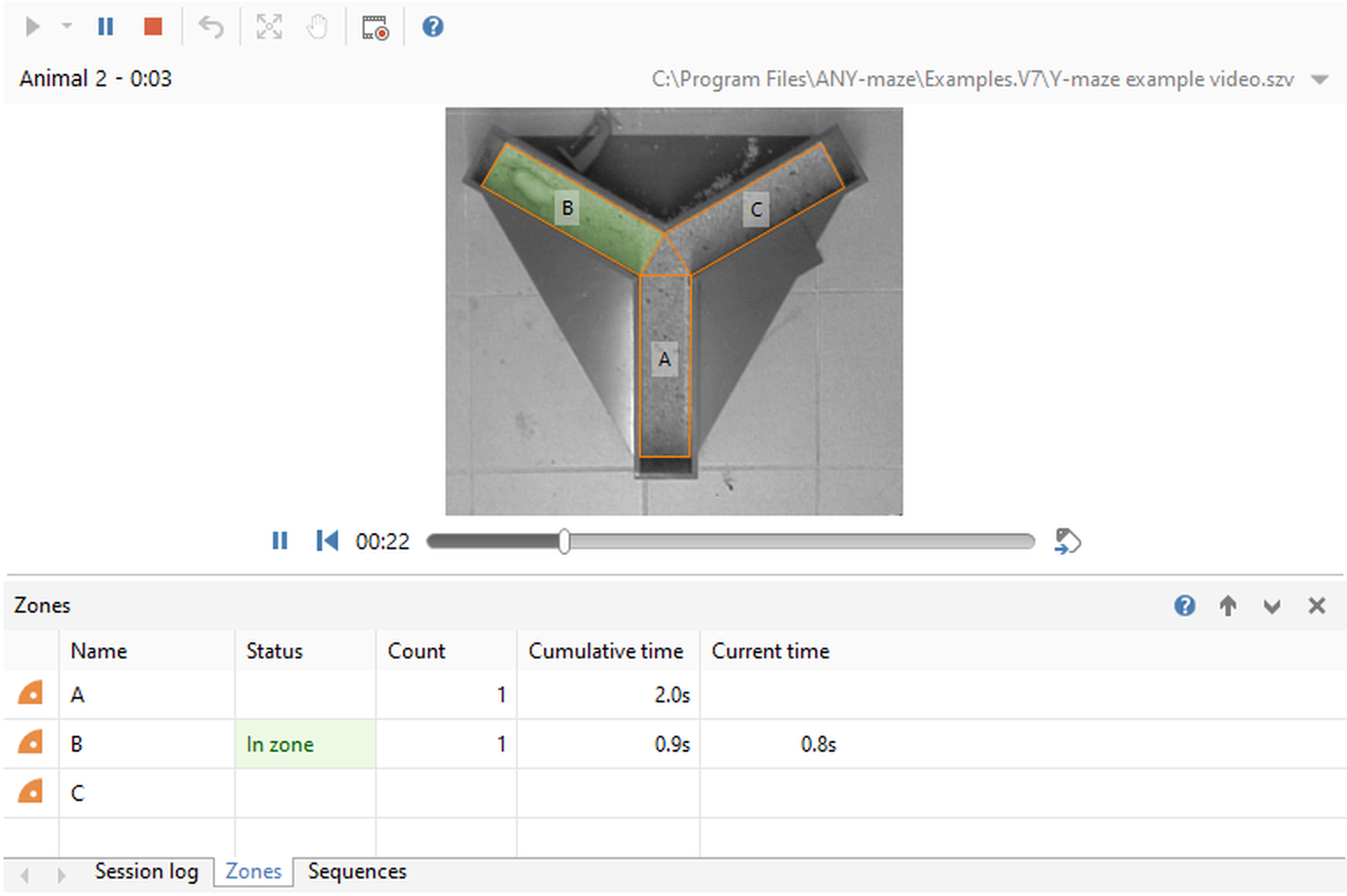Click the video record icon
Image resolution: width=1347 pixels, height=896 pixels.
tap(376, 27)
